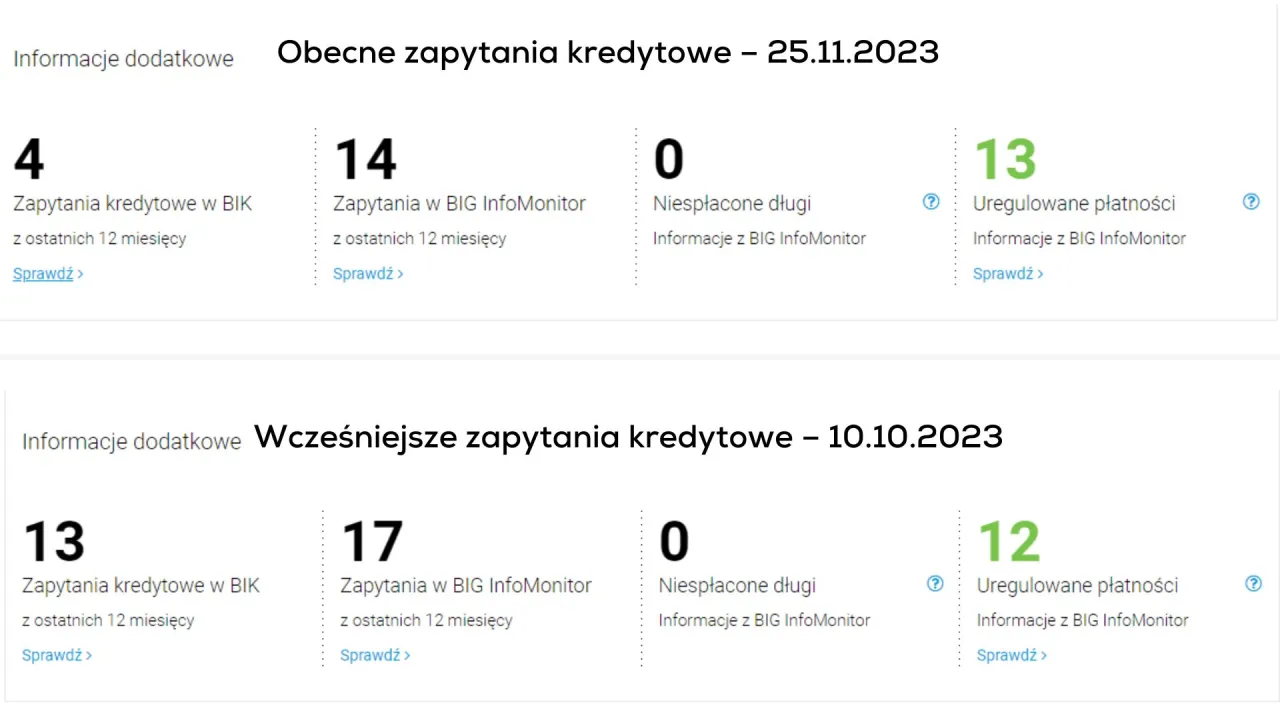This screenshot has height=720, width=1280.
Task: Open help tooltip beside Niespłacone długi in current report
Action: coord(931,202)
